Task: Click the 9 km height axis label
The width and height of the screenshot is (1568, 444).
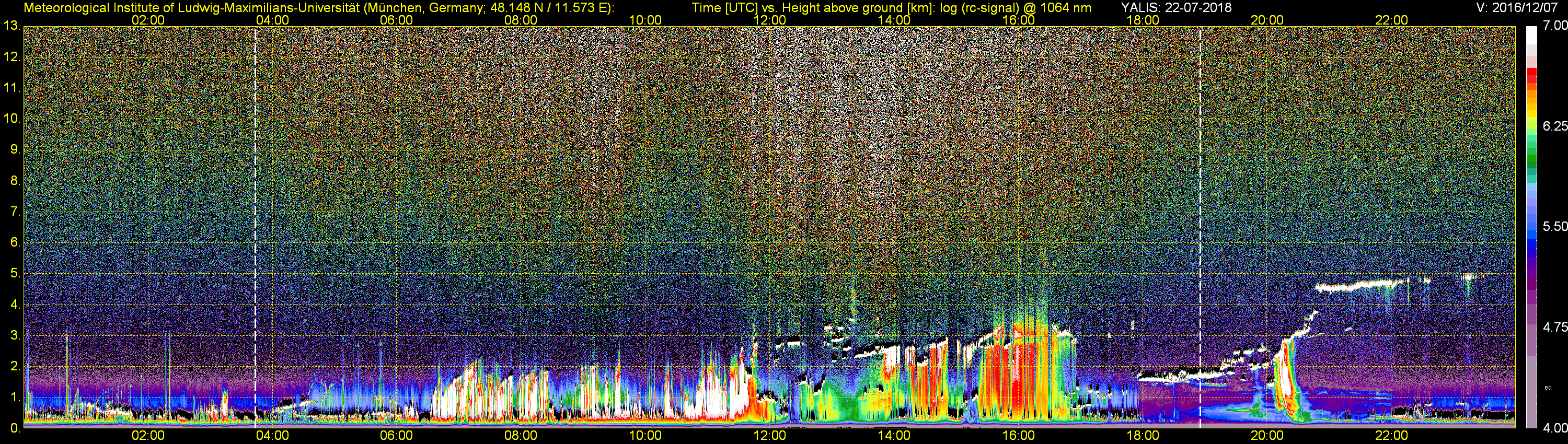Action: [15, 149]
